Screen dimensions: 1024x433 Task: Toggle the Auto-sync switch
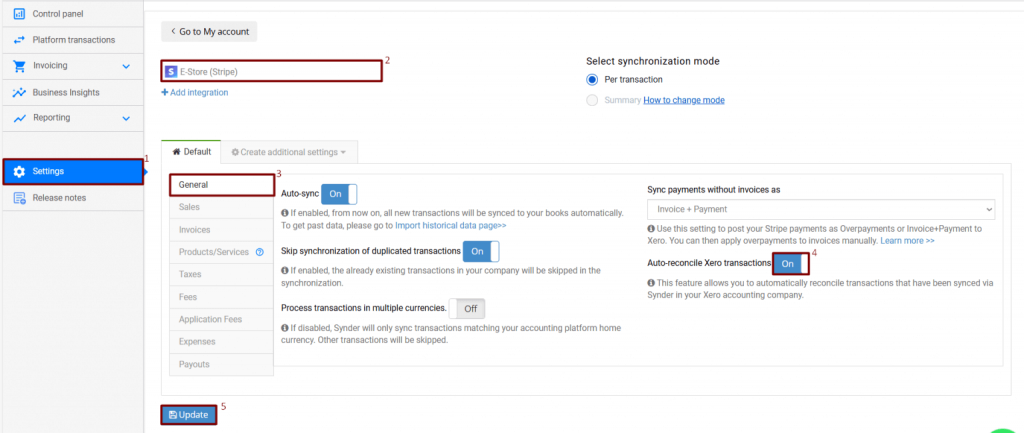click(x=339, y=194)
